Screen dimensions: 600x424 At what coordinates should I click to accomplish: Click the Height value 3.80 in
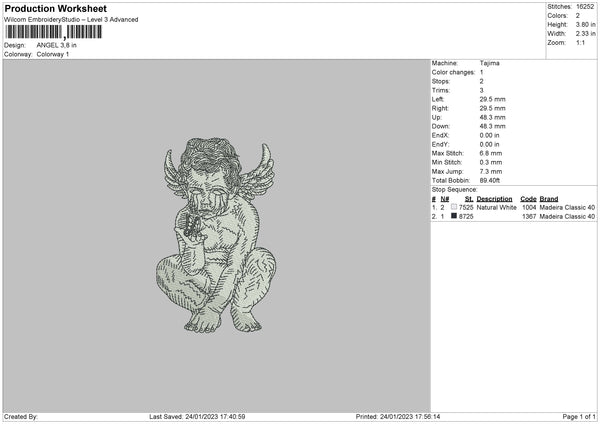click(585, 24)
